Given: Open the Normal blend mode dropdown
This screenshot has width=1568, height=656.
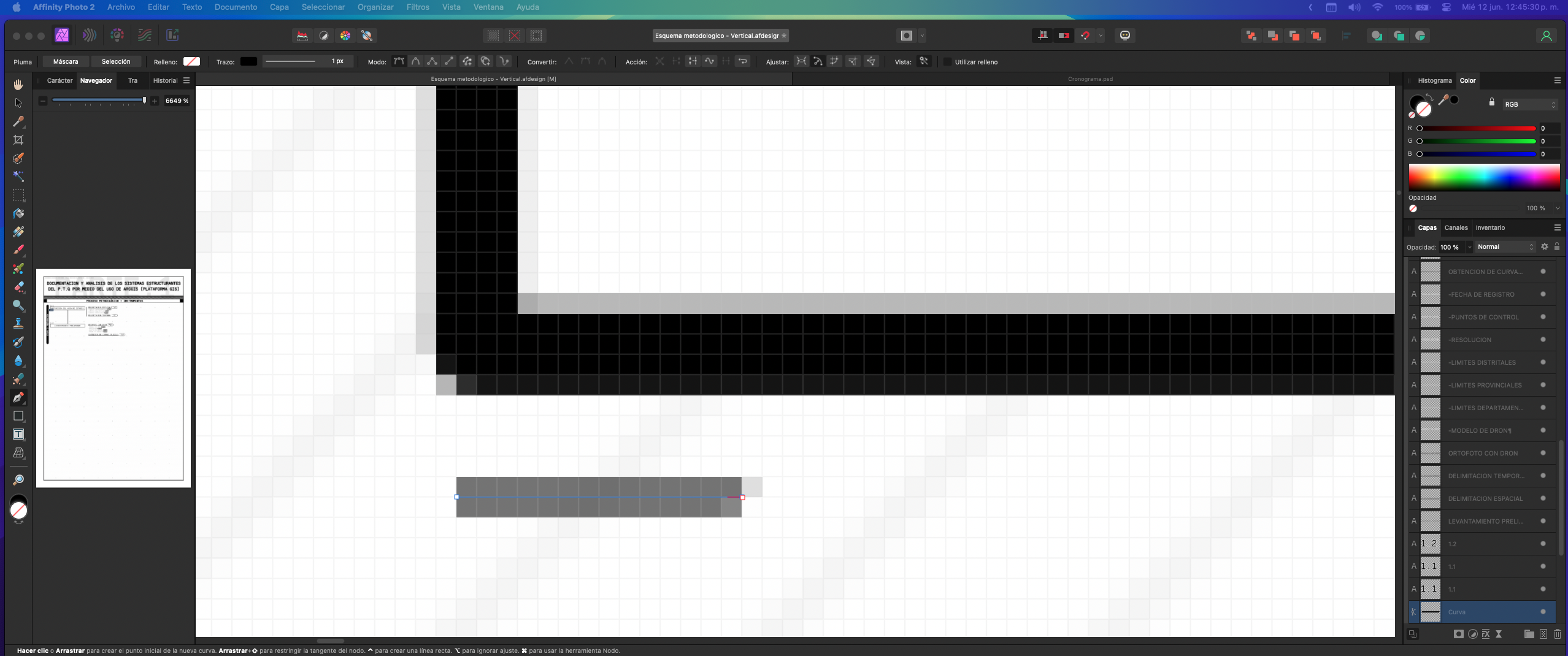Looking at the screenshot, I should point(1504,246).
